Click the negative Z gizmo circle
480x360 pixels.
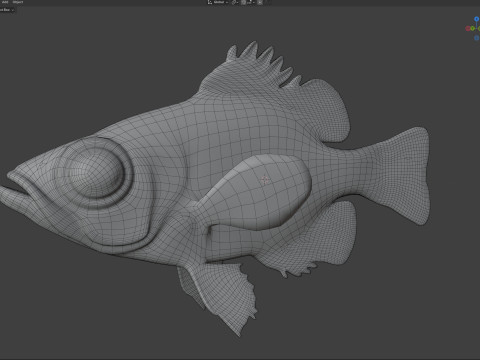pos(477,38)
